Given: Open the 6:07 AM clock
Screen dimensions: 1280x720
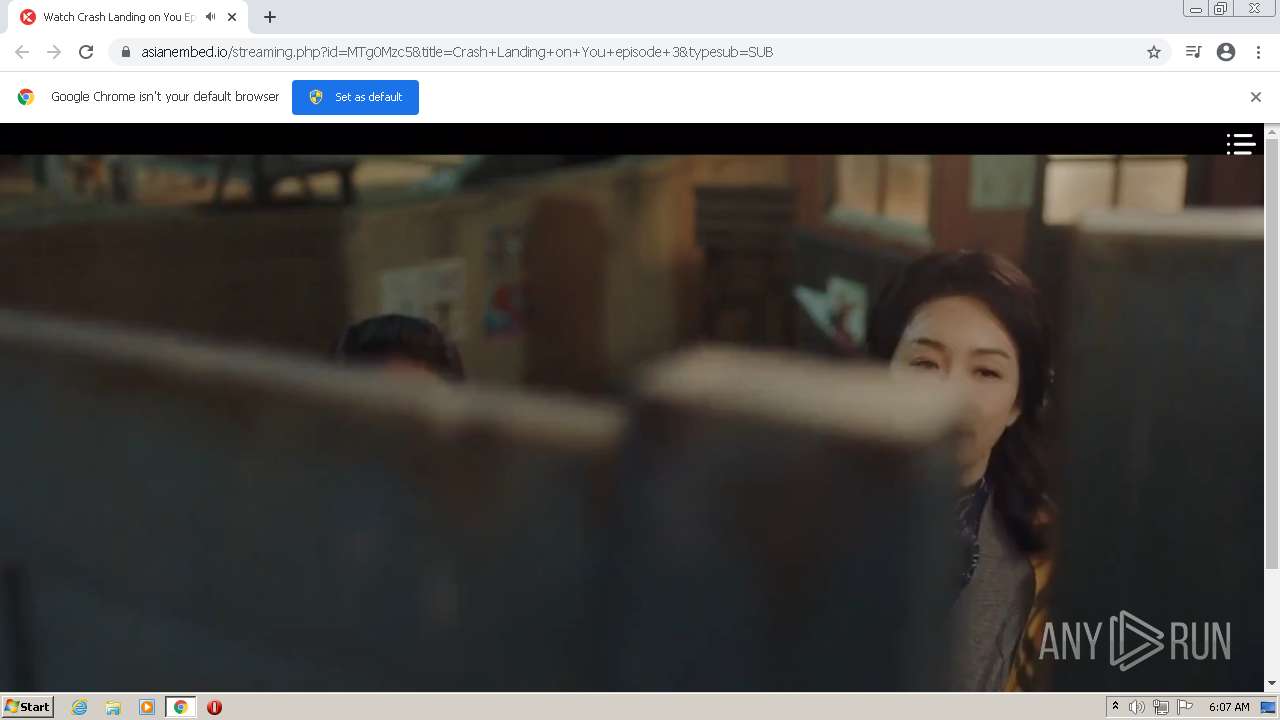Looking at the screenshot, I should point(1229,707).
